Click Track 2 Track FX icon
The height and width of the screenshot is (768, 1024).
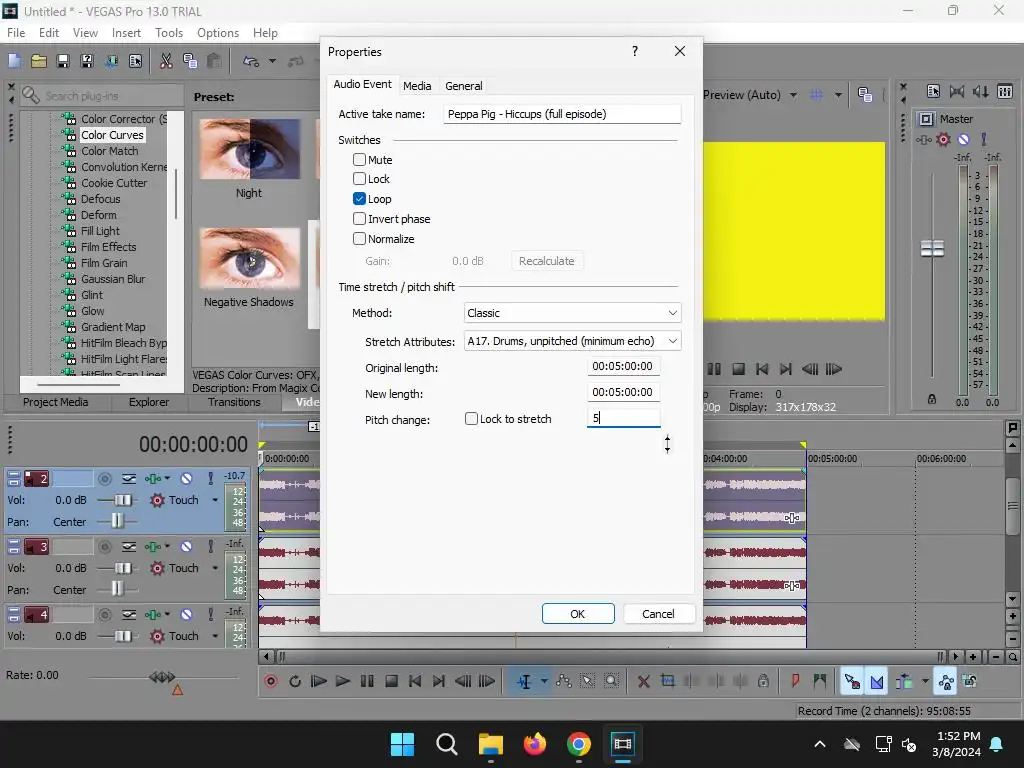153,479
